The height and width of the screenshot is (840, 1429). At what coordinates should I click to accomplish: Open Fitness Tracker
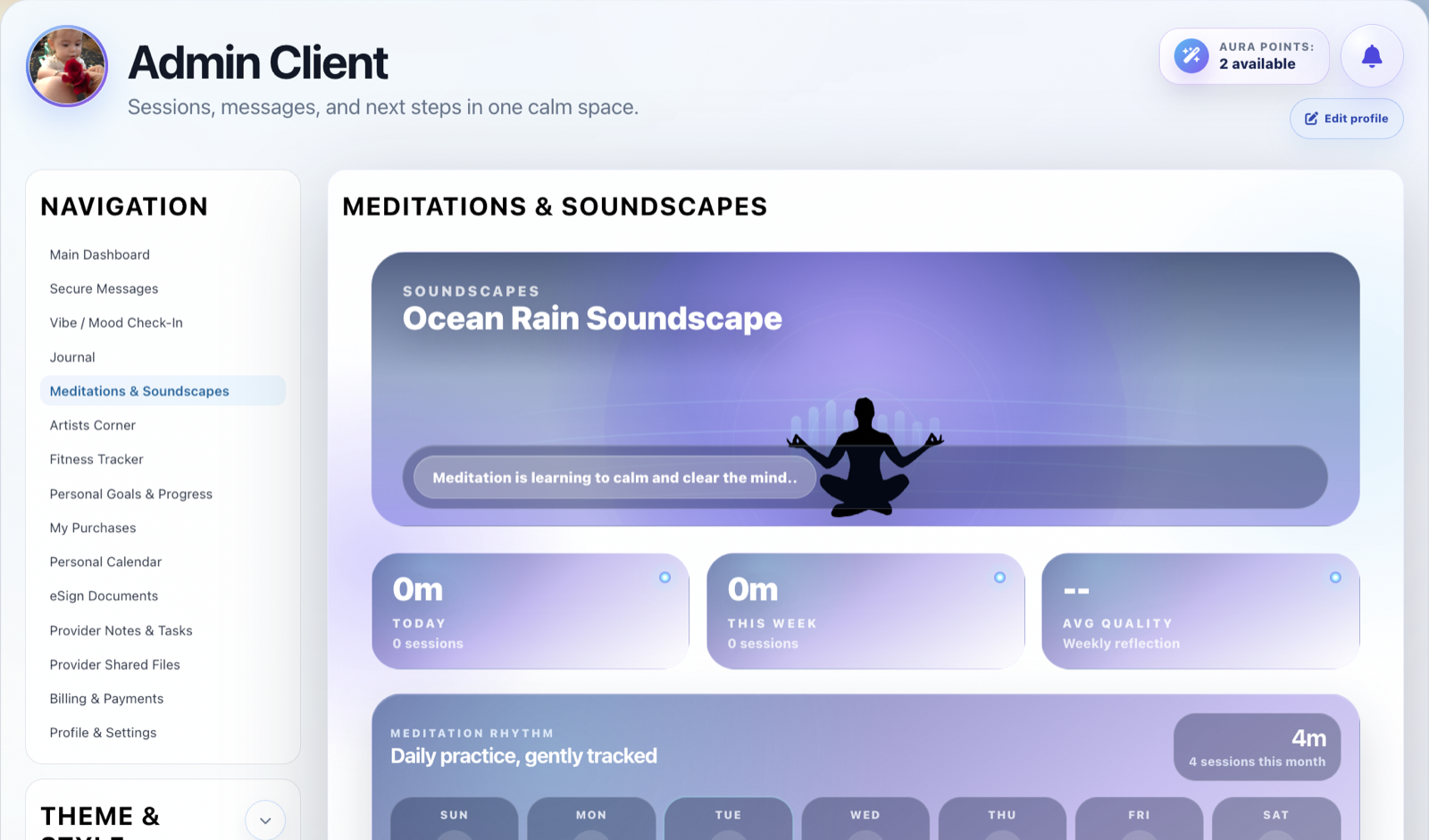point(163,459)
